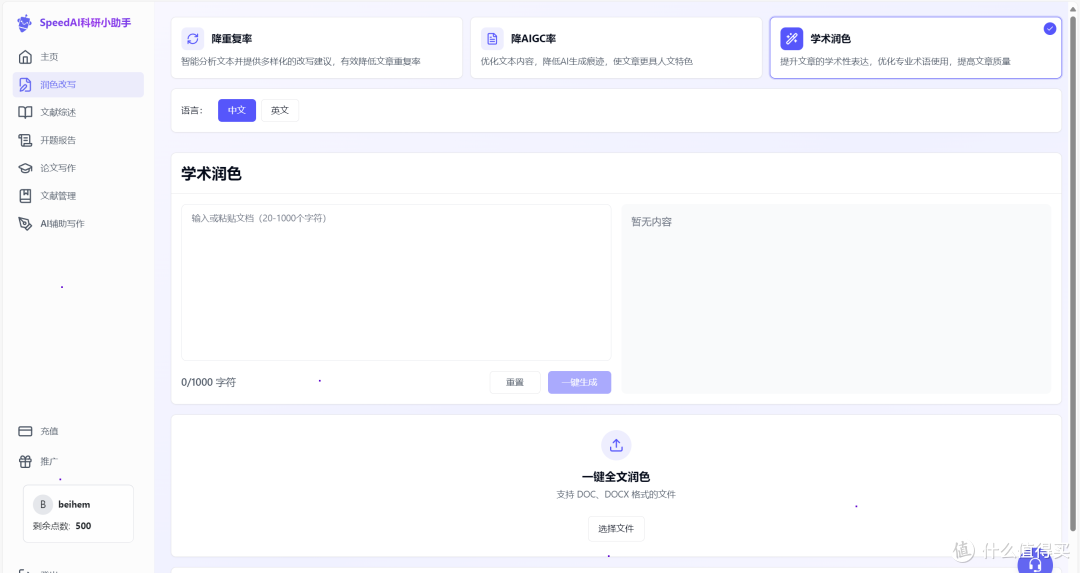
Task: Click the 选择文件 button
Action: 616,529
